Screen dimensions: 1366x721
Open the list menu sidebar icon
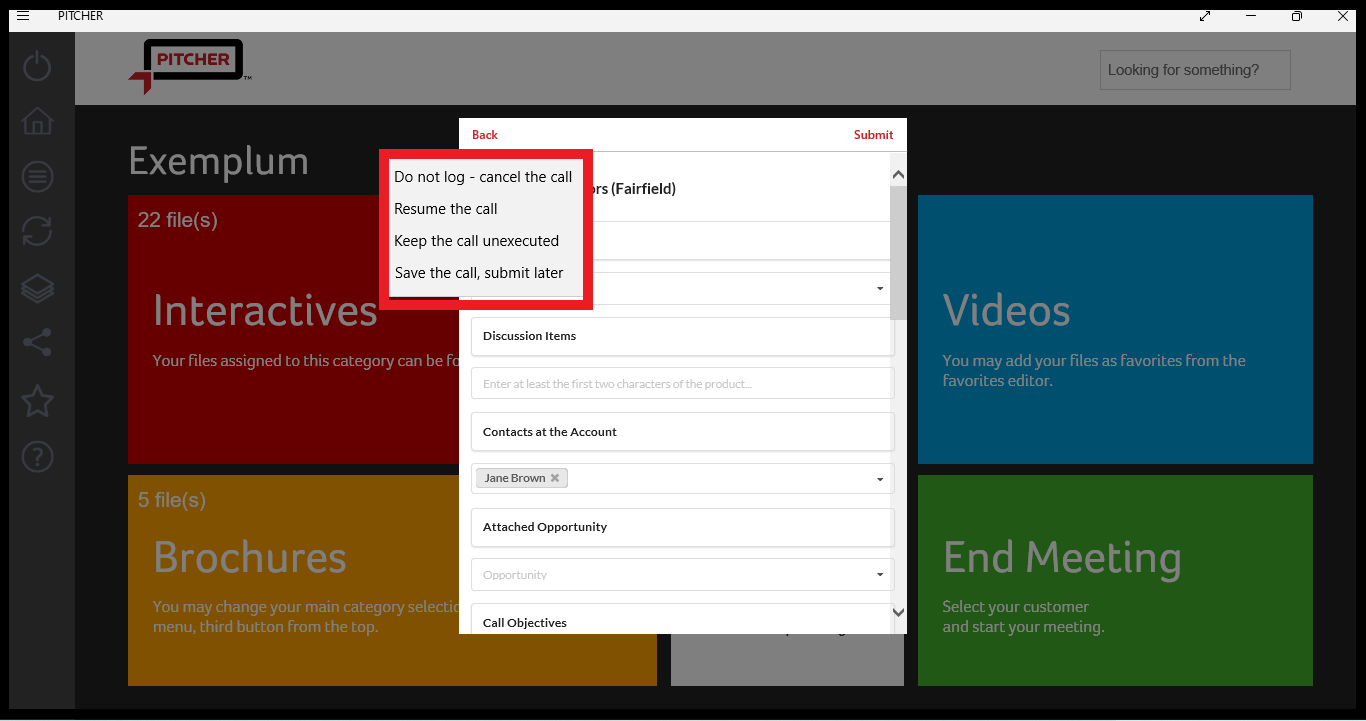coord(37,177)
